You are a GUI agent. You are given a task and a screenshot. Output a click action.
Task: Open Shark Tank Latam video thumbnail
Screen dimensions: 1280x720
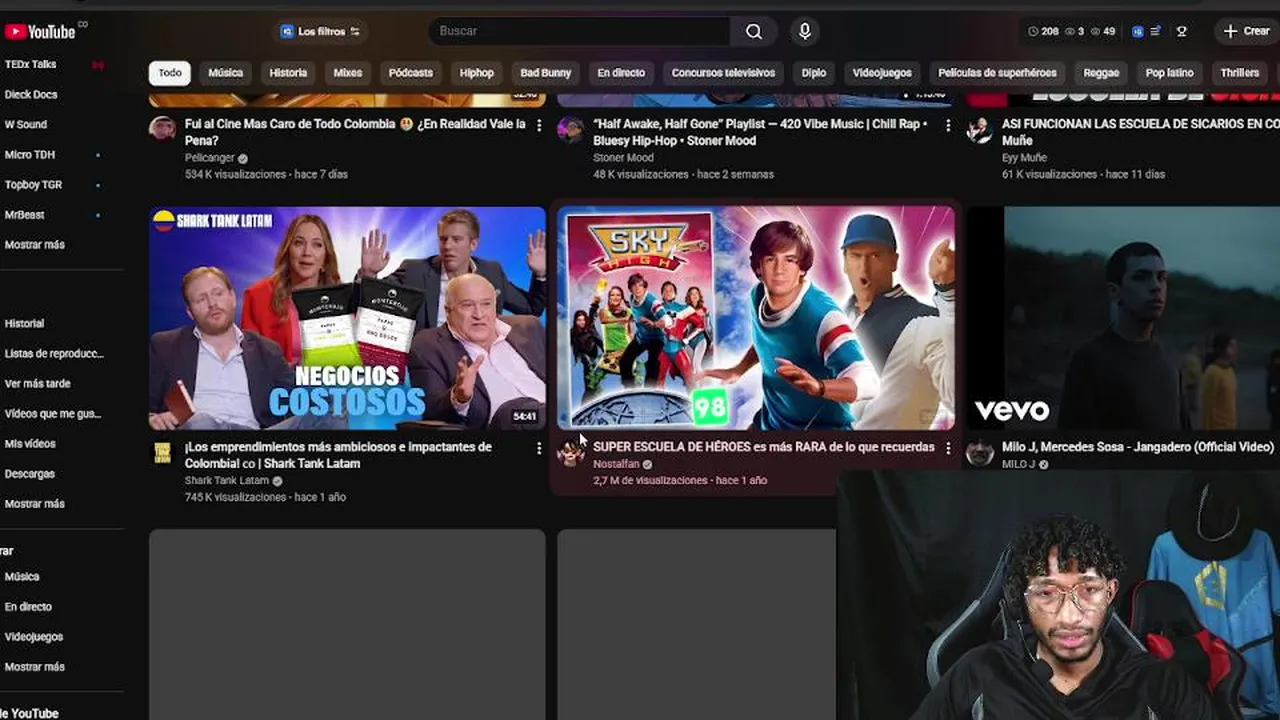[347, 318]
